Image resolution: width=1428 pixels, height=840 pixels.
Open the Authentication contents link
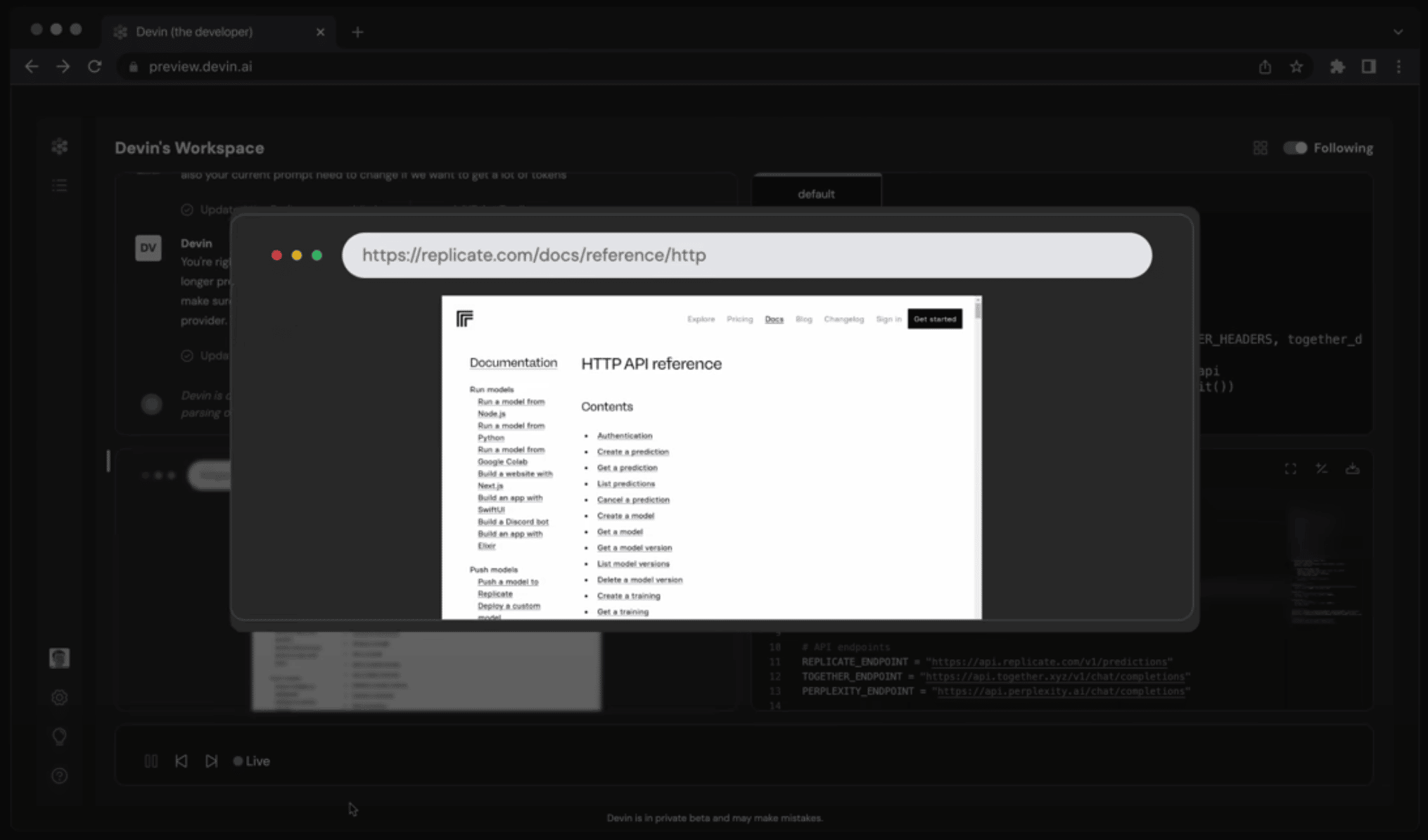[x=625, y=436]
